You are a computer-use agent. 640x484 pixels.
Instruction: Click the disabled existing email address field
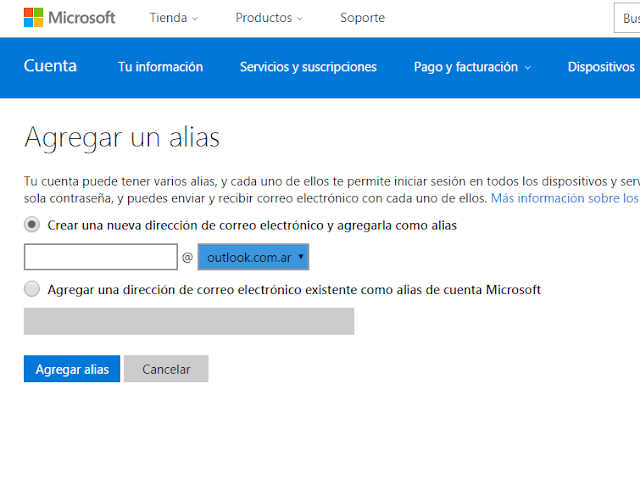(189, 321)
